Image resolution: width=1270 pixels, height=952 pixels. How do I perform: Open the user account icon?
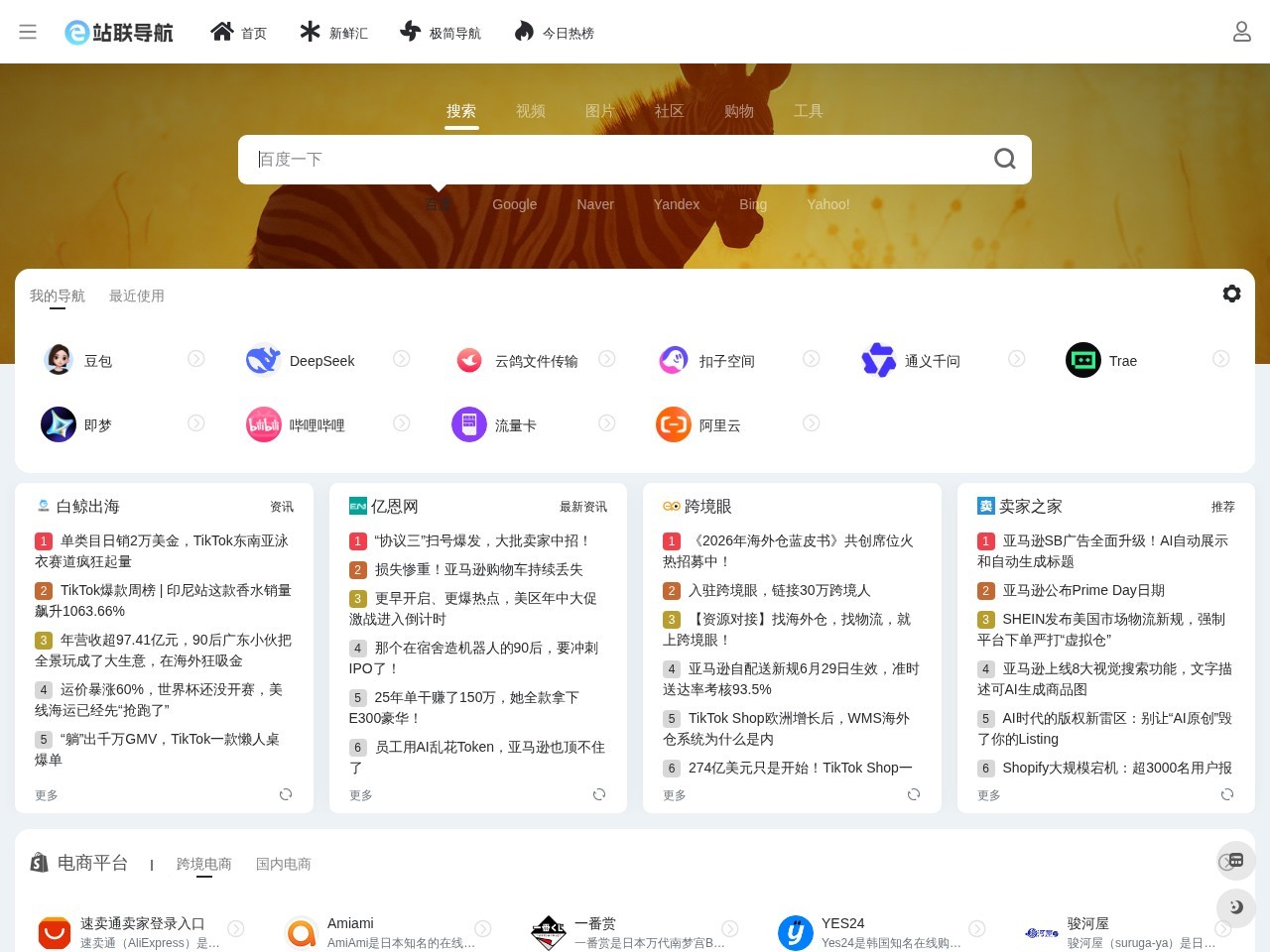coord(1241,32)
